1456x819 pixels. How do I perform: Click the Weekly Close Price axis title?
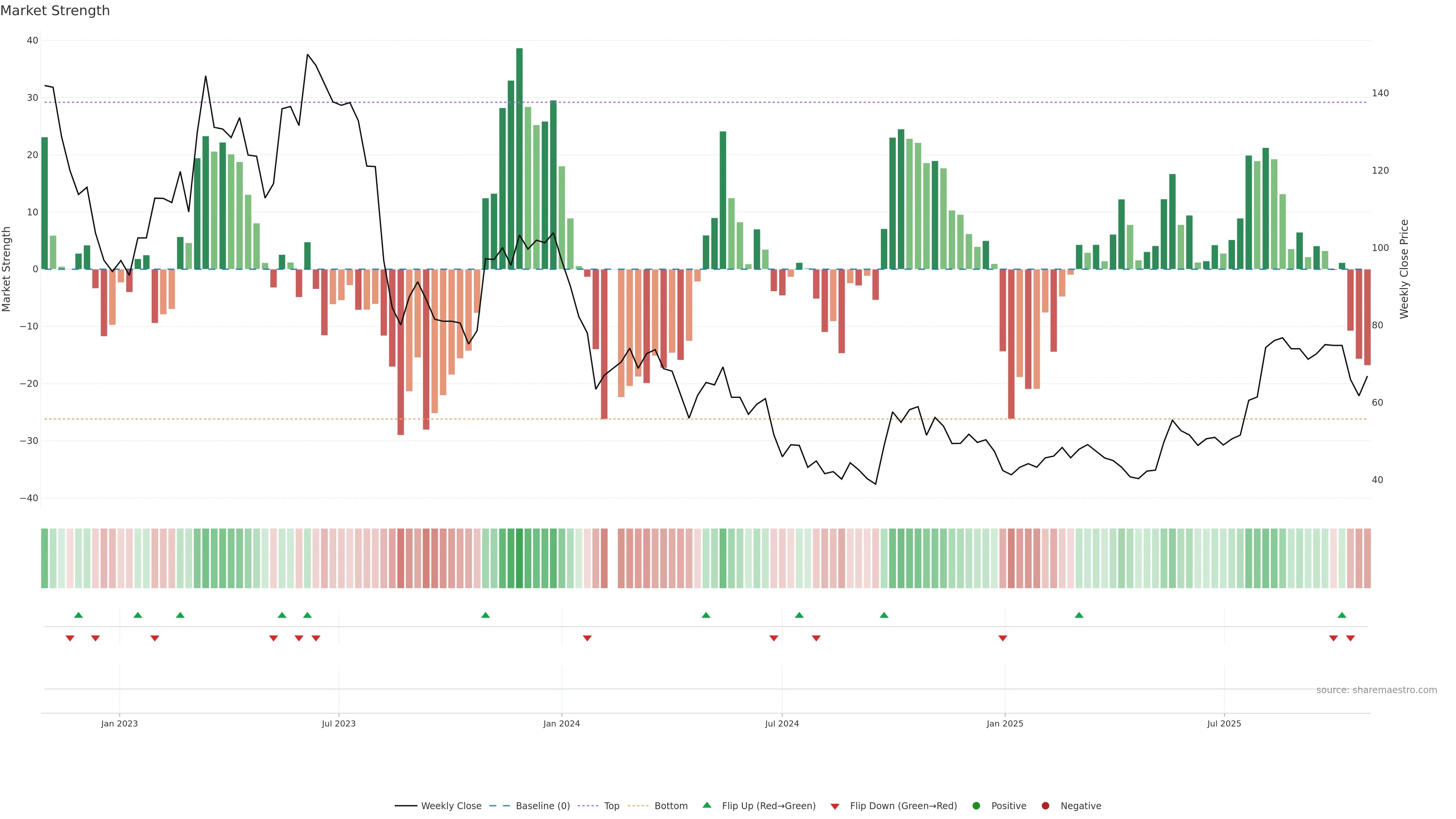point(1404,269)
